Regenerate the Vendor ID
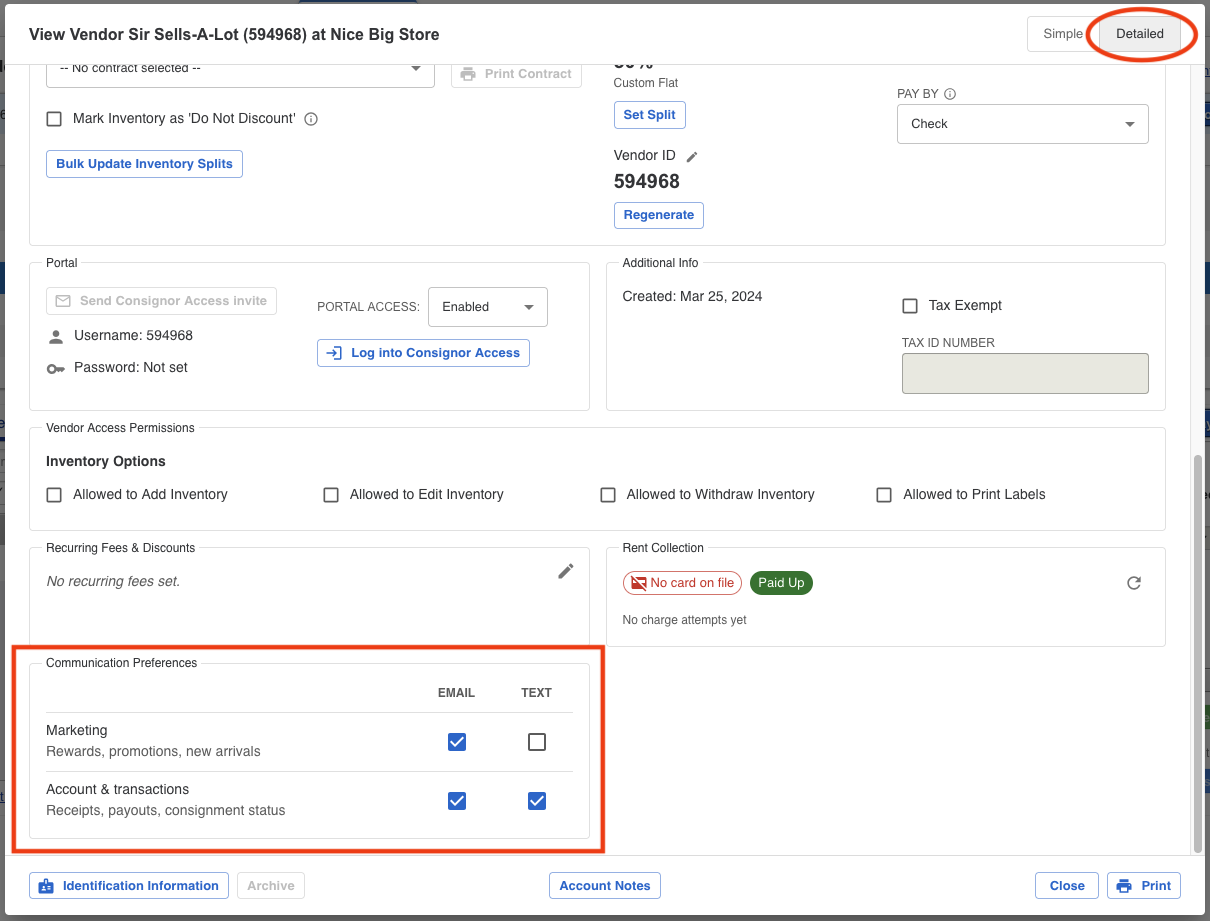 click(658, 215)
